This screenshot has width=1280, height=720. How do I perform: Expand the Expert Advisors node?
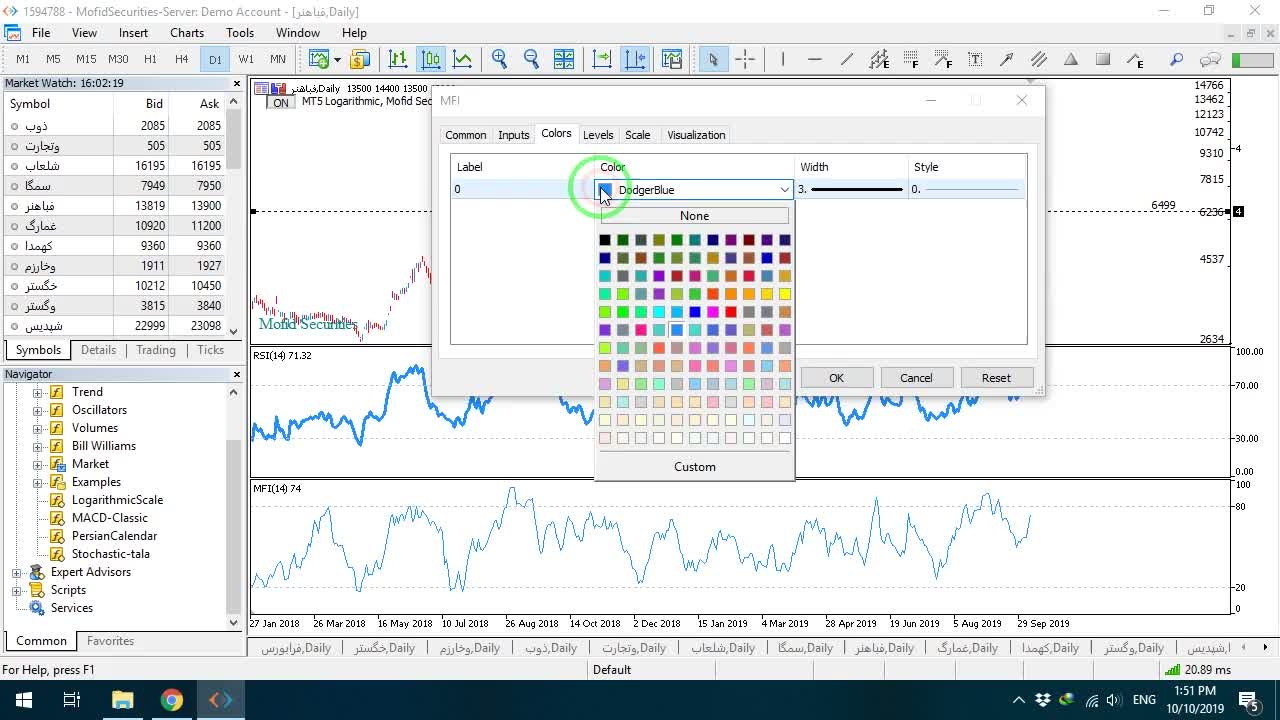pyautogui.click(x=17, y=572)
